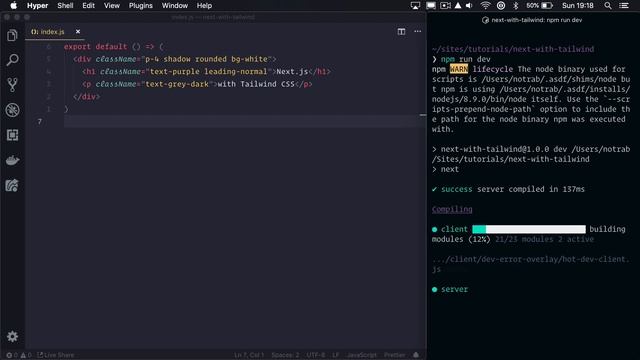Click the AirPlay icon in the menu bar
Viewport: 640px width, 360px height.
(x=415, y=6)
